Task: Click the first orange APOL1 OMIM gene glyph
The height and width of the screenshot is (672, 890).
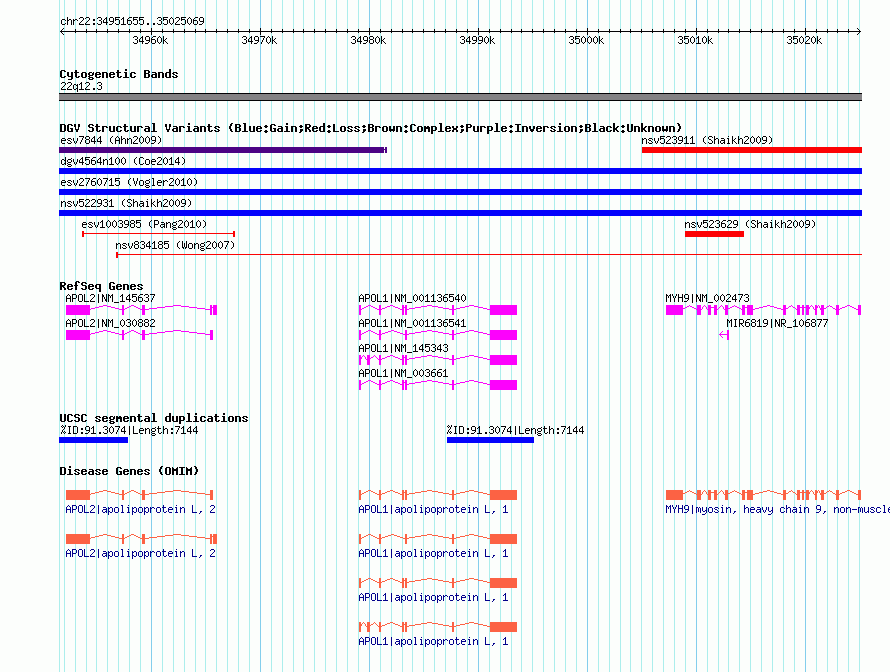Action: tap(438, 495)
